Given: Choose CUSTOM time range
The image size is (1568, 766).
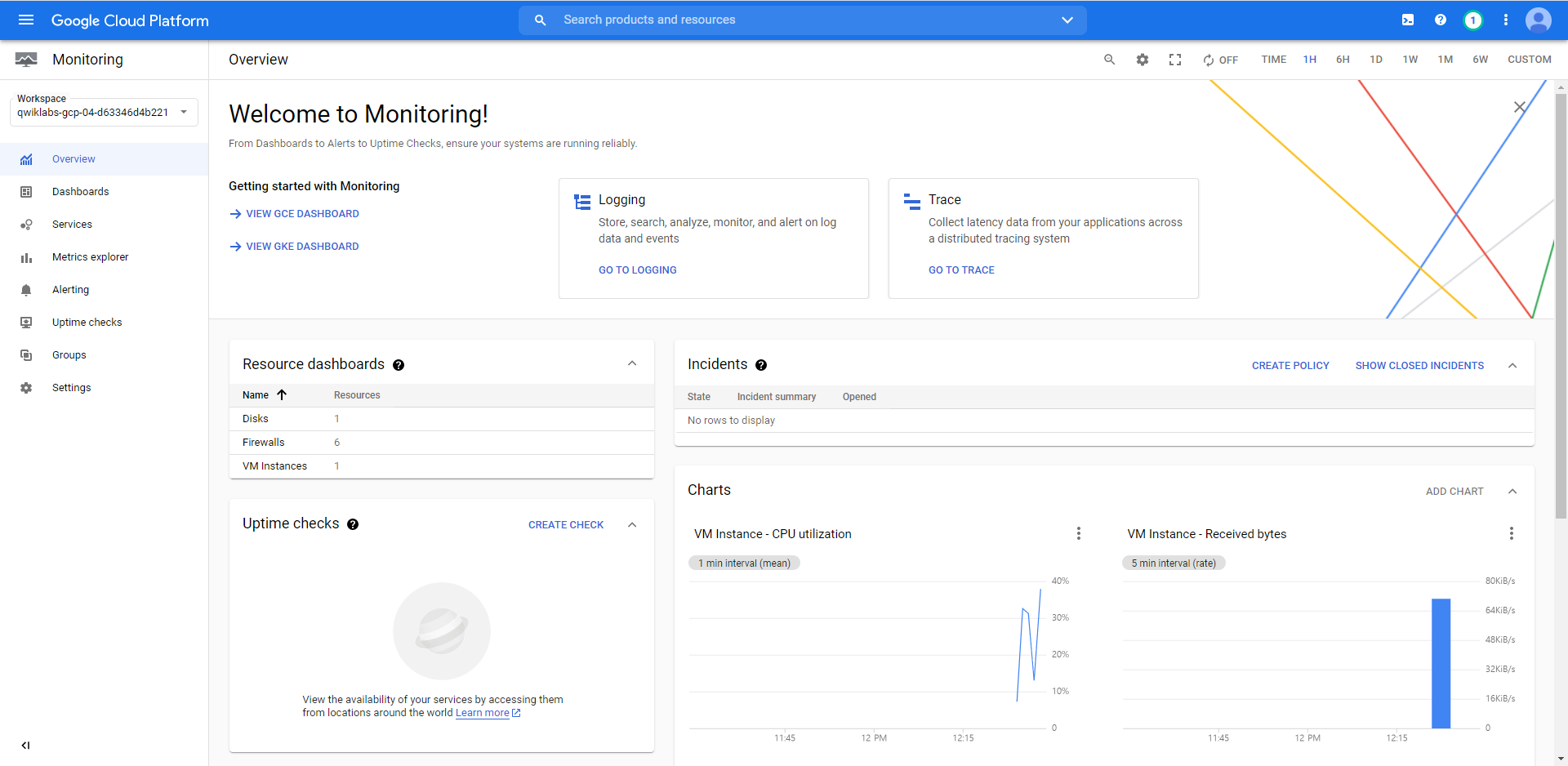Looking at the screenshot, I should coord(1530,60).
